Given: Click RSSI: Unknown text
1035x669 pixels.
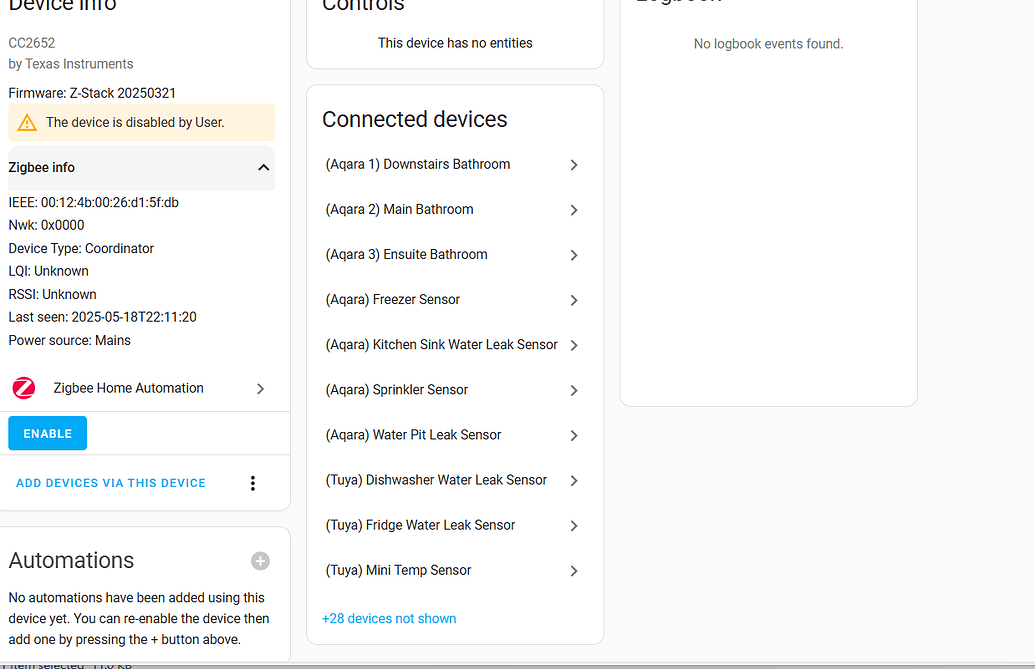Looking at the screenshot, I should (x=52, y=294).
